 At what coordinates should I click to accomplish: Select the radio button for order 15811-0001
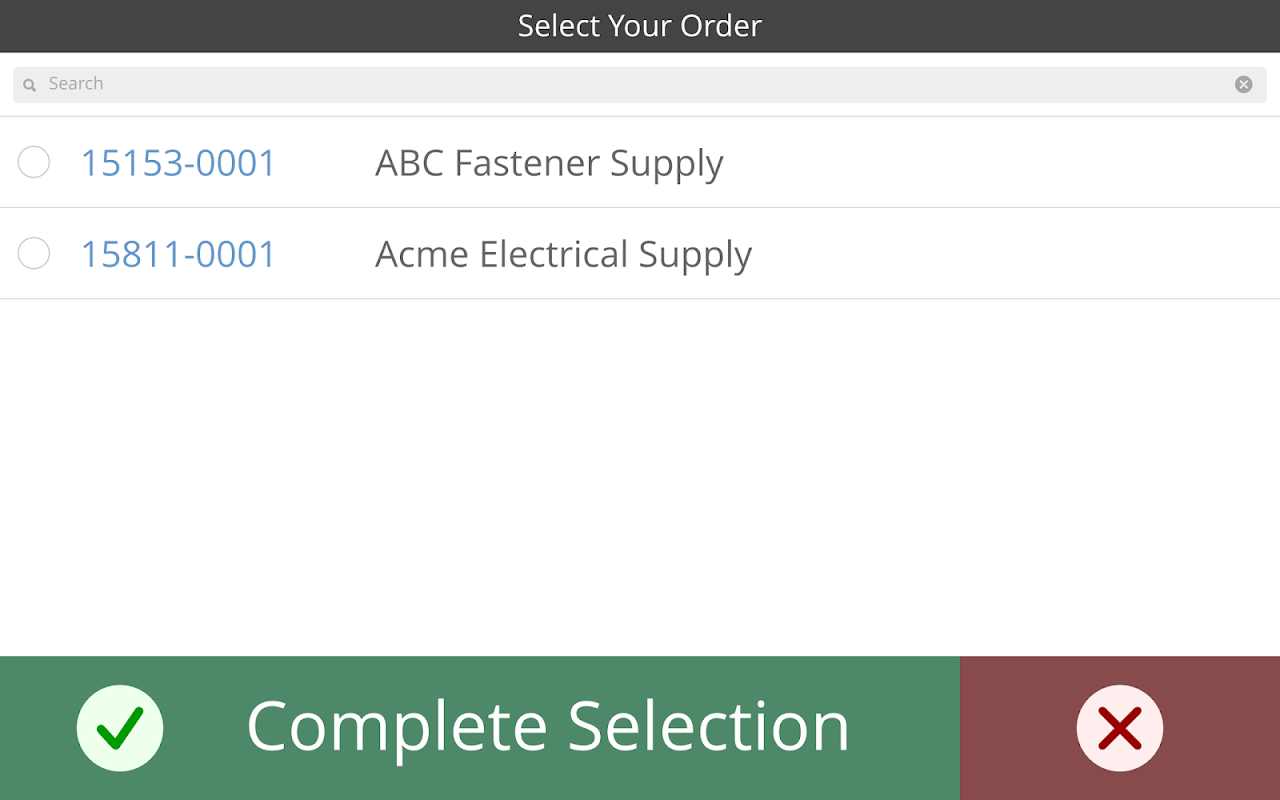(x=34, y=253)
